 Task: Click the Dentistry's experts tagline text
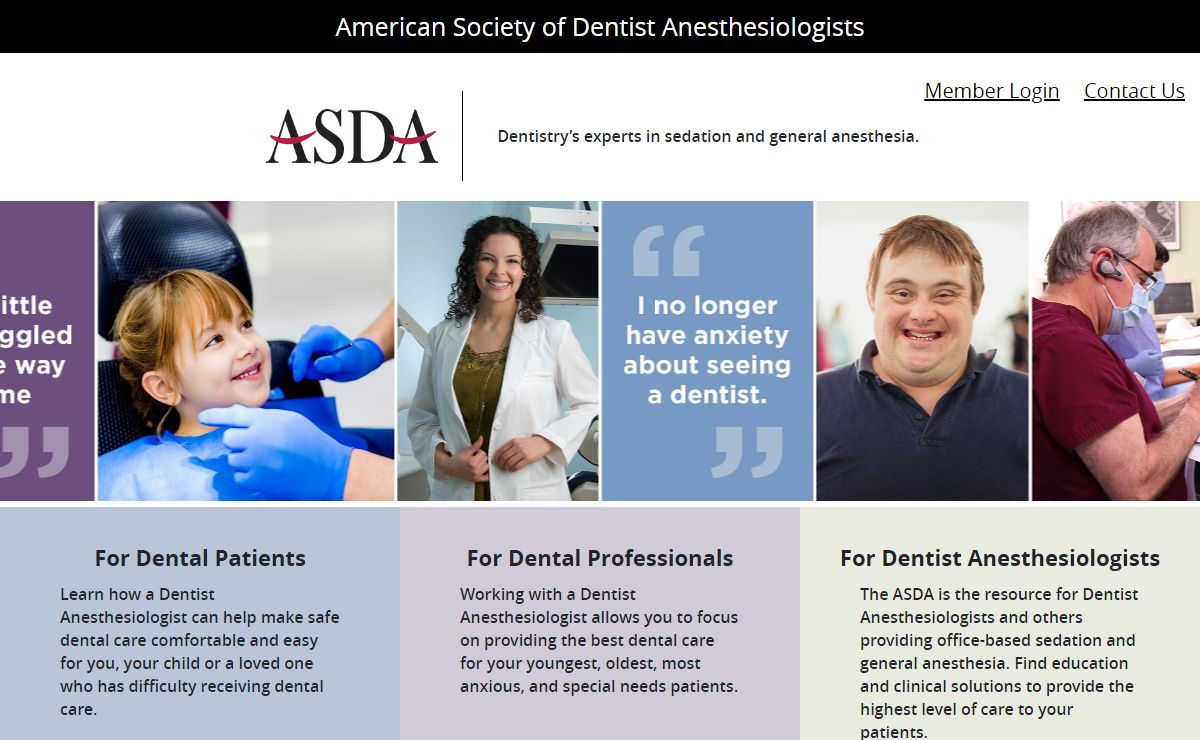[708, 136]
